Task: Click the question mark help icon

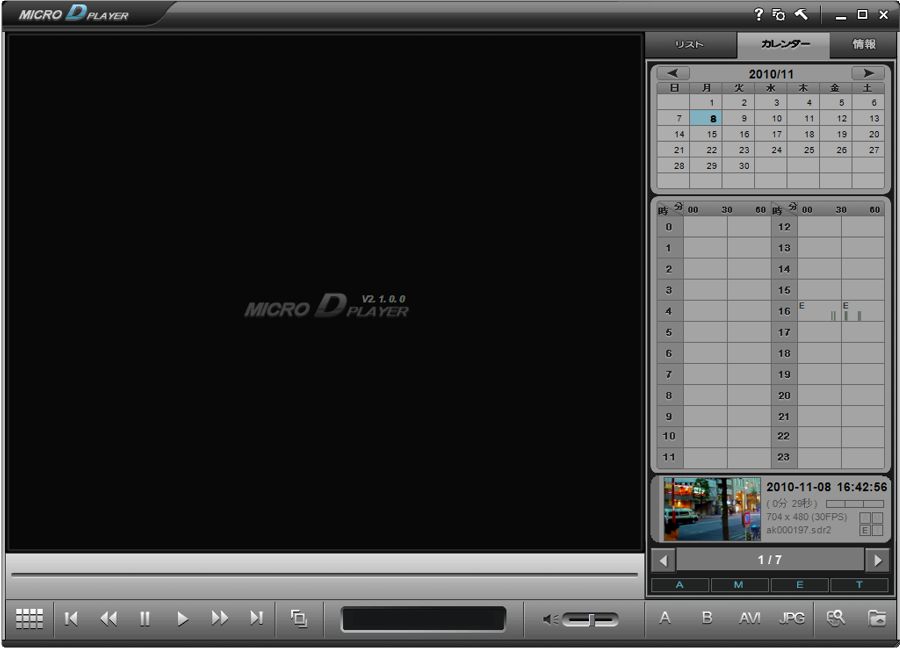Action: tap(758, 15)
